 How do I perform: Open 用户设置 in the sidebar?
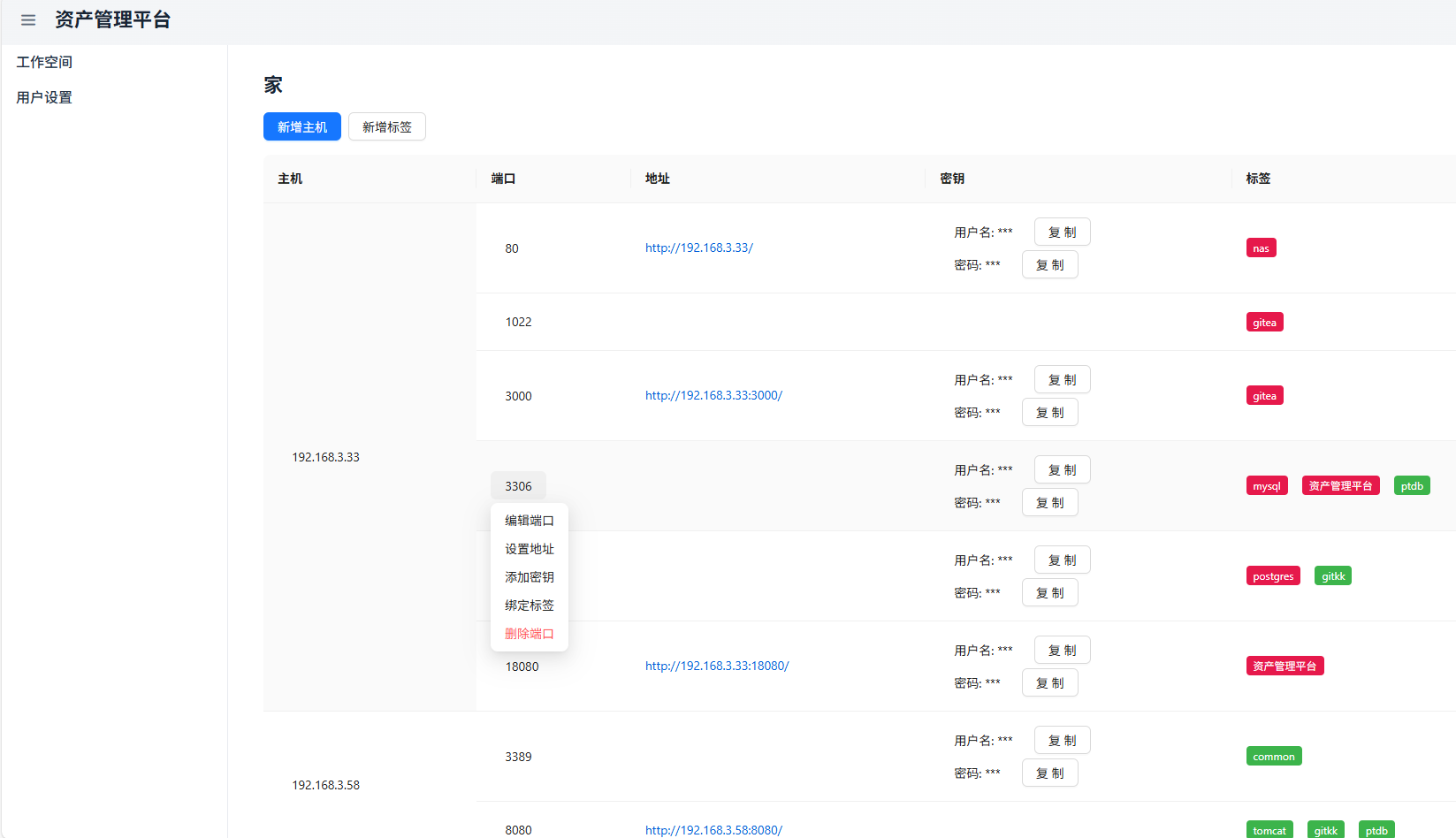44,97
